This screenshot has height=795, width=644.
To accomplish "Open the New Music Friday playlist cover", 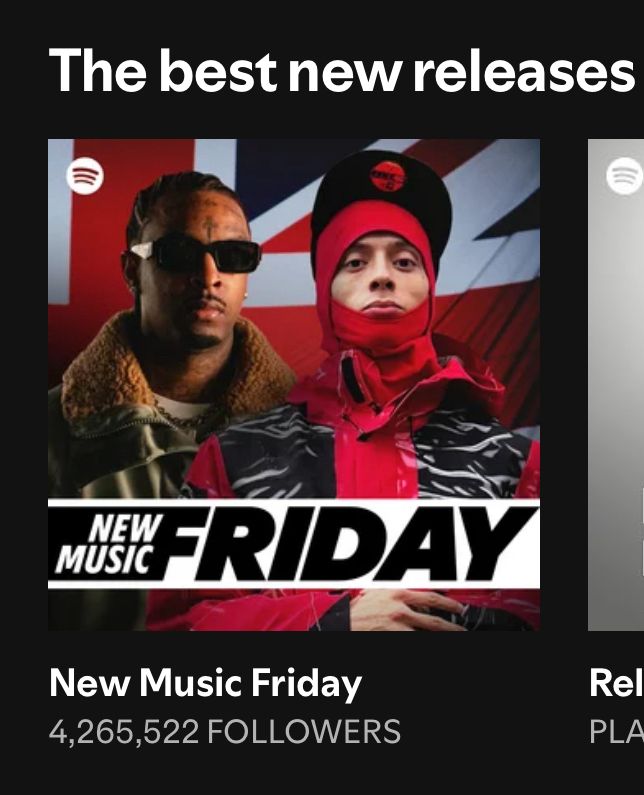I will click(x=294, y=385).
